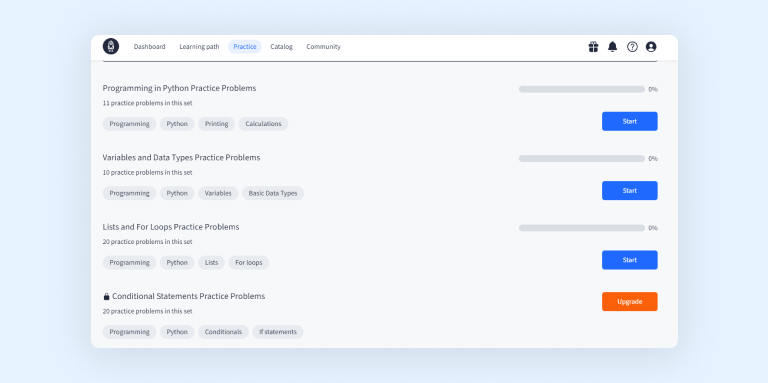Open the gift rewards icon
The height and width of the screenshot is (383, 768).
point(593,47)
